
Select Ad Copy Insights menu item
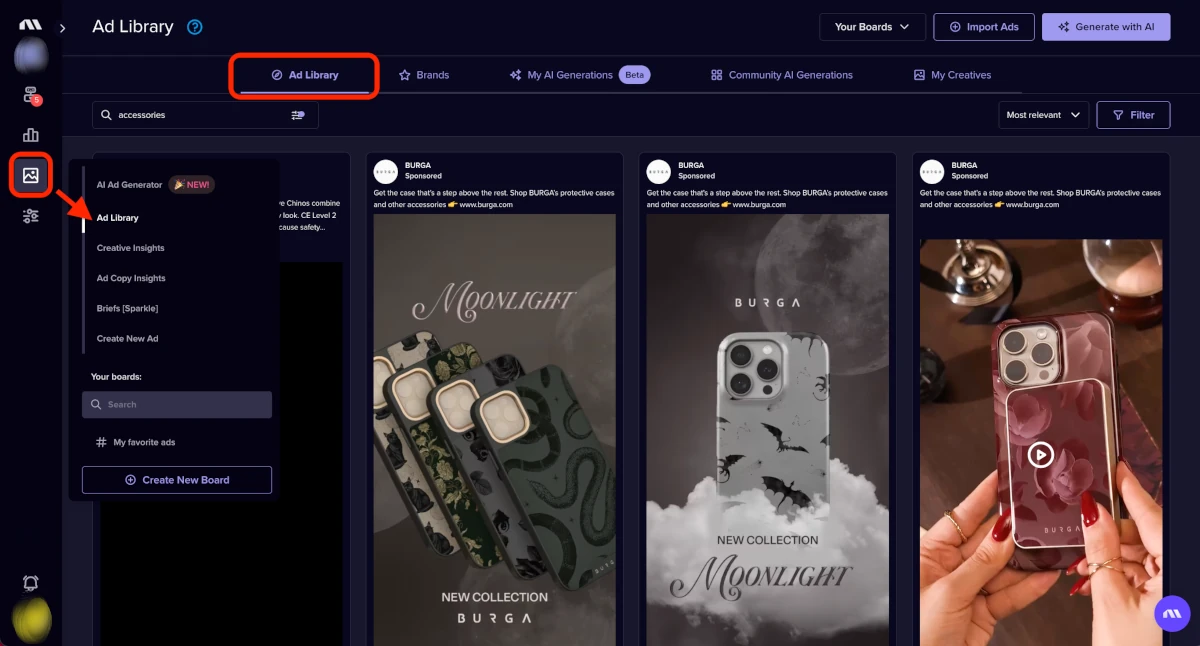[x=131, y=278]
